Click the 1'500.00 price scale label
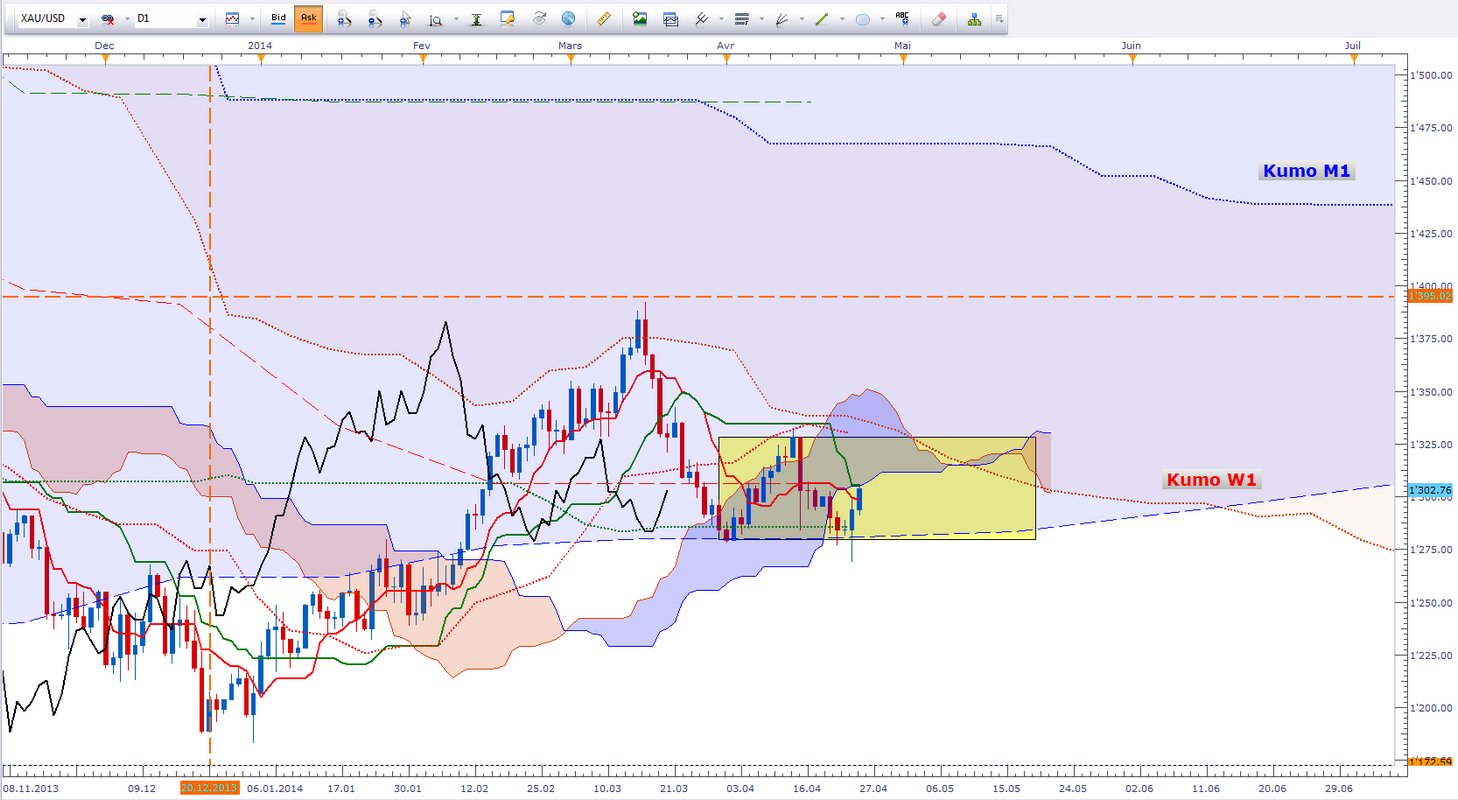The image size is (1458, 800). pos(1429,76)
